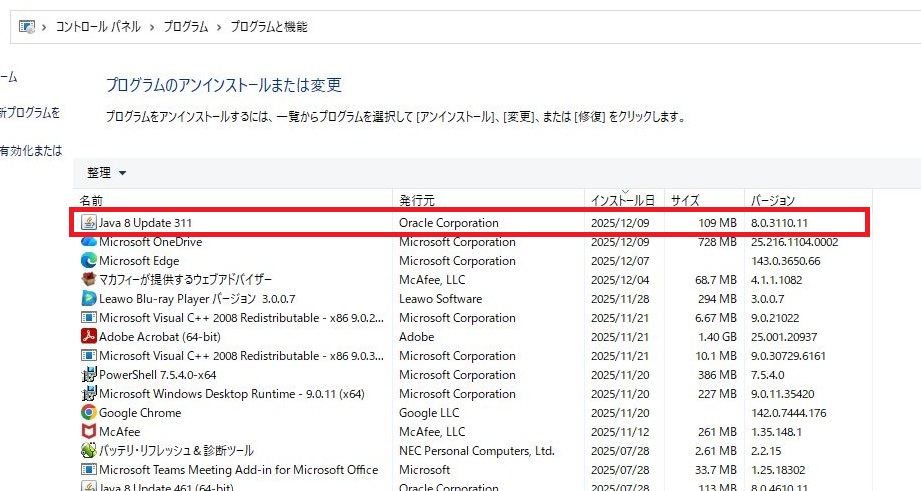Click the Google Chrome icon
This screenshot has width=921, height=491.
point(88,413)
